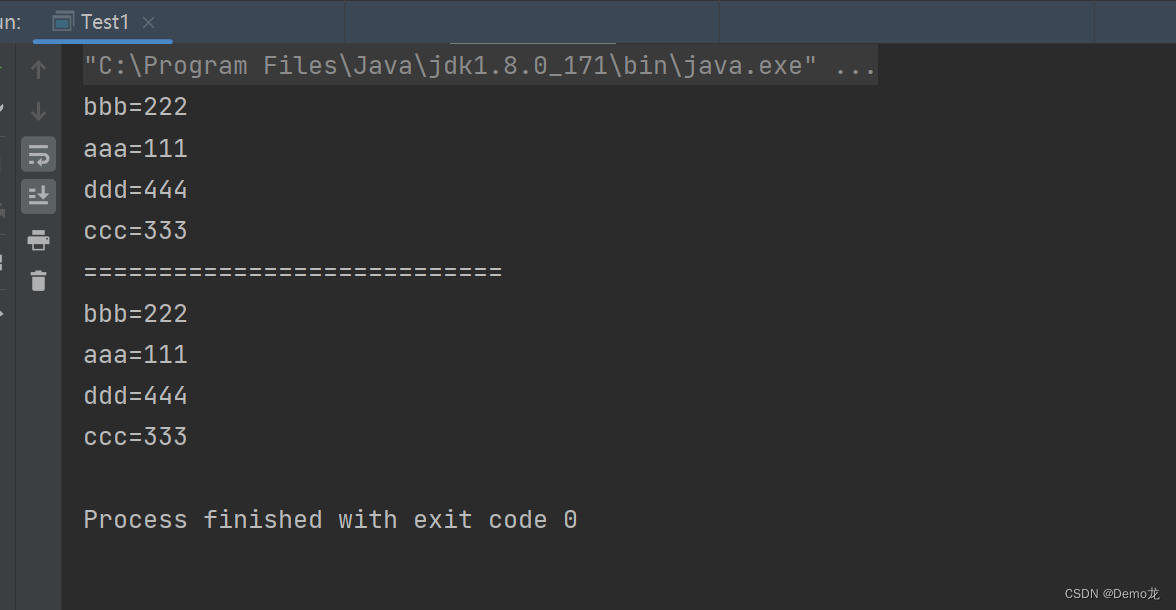The image size is (1176, 610).
Task: Click the CSDN @Demo龙 watermark
Action: click(x=1111, y=592)
